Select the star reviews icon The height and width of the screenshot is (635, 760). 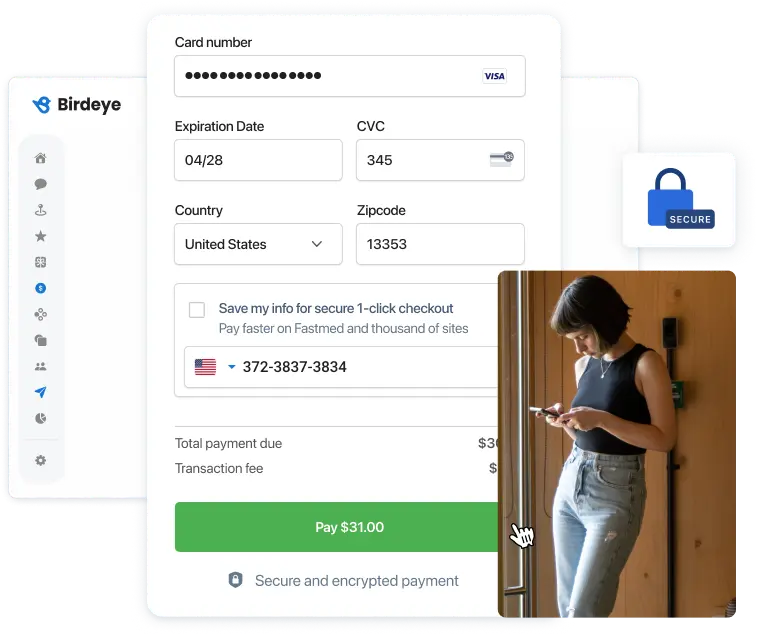click(41, 236)
